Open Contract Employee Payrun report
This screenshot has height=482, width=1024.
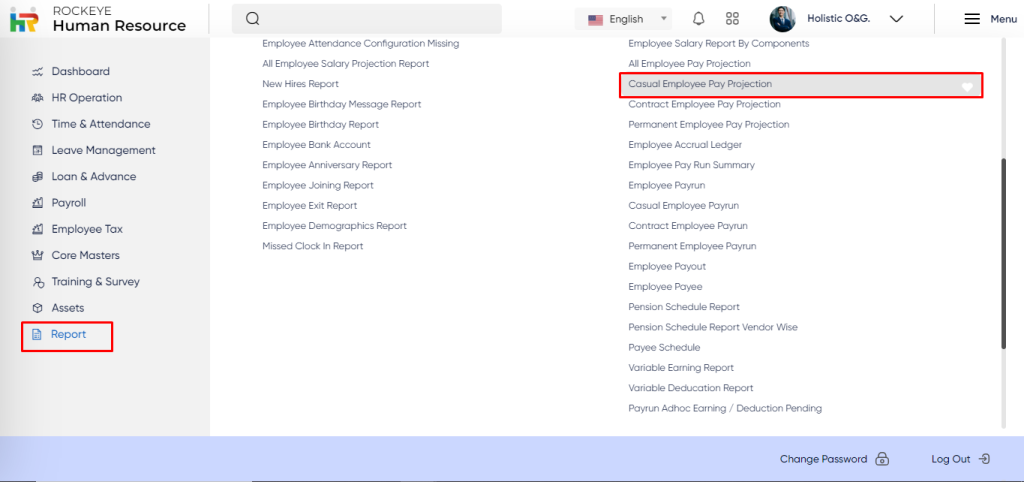click(x=688, y=226)
